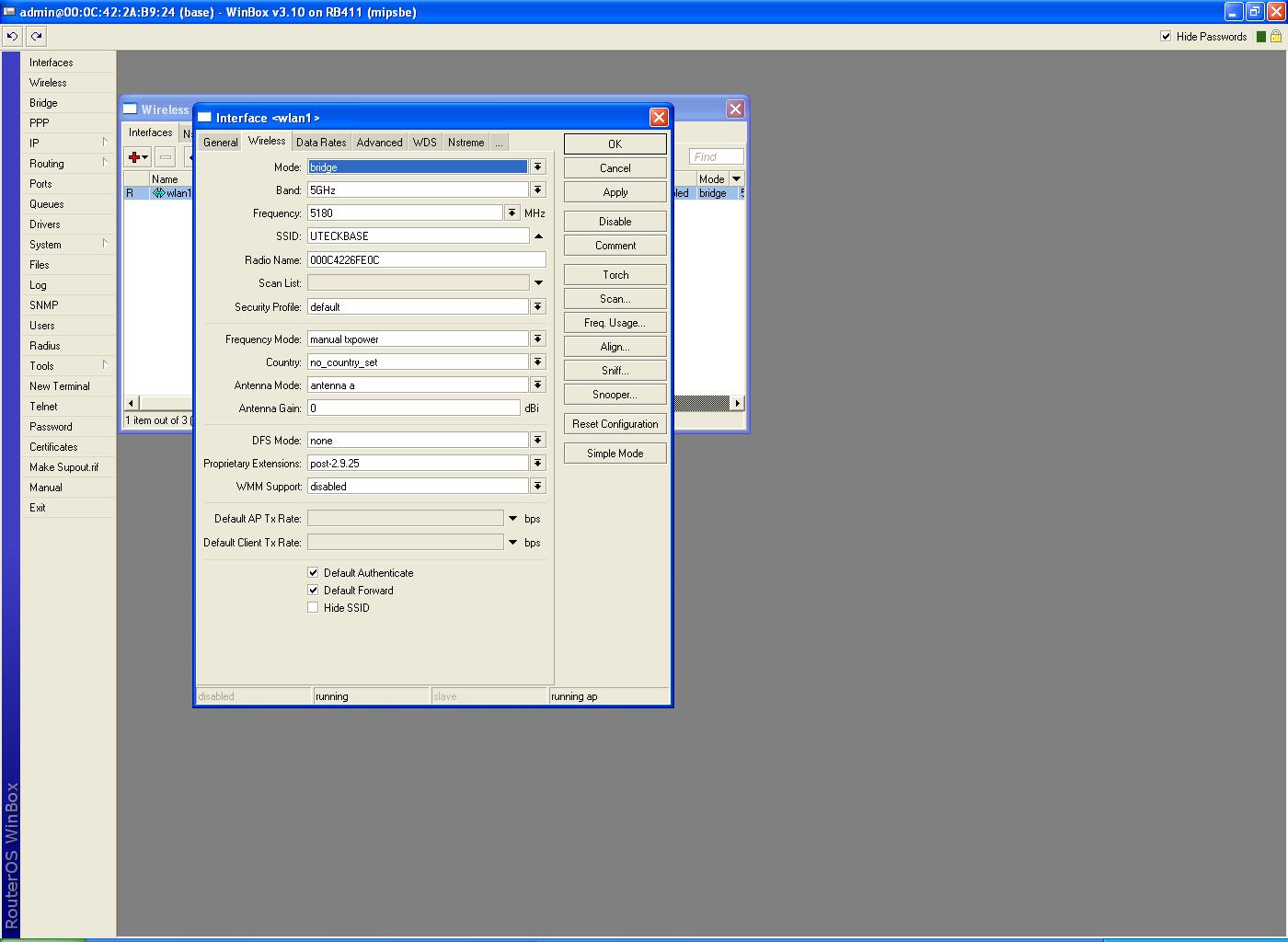Click the Interface wlan1 dialog title icon
The height and width of the screenshot is (942, 1288).
[205, 117]
